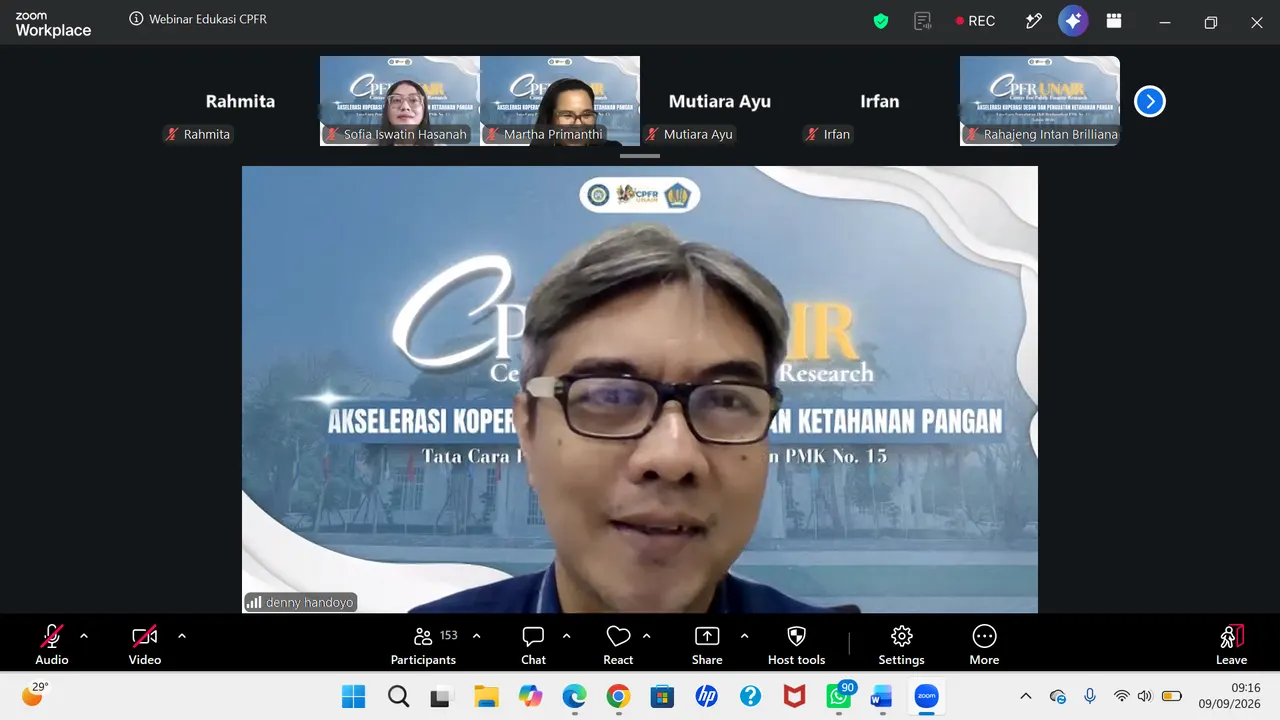Select Rahajeng Intan Brilliana's thumbnail
This screenshot has width=1280, height=720.
coord(1040,101)
